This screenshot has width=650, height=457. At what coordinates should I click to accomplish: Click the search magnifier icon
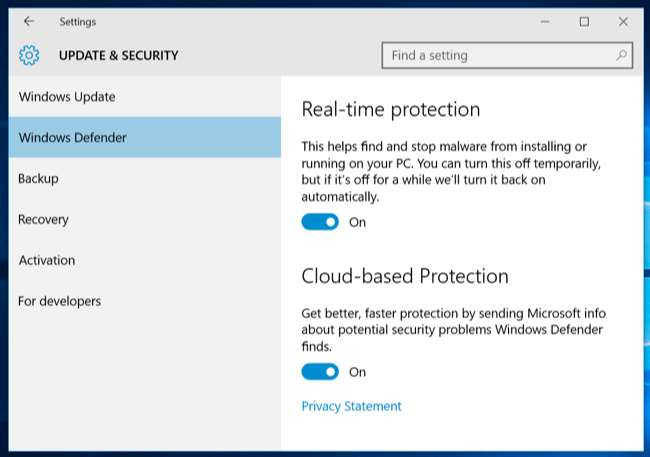621,55
